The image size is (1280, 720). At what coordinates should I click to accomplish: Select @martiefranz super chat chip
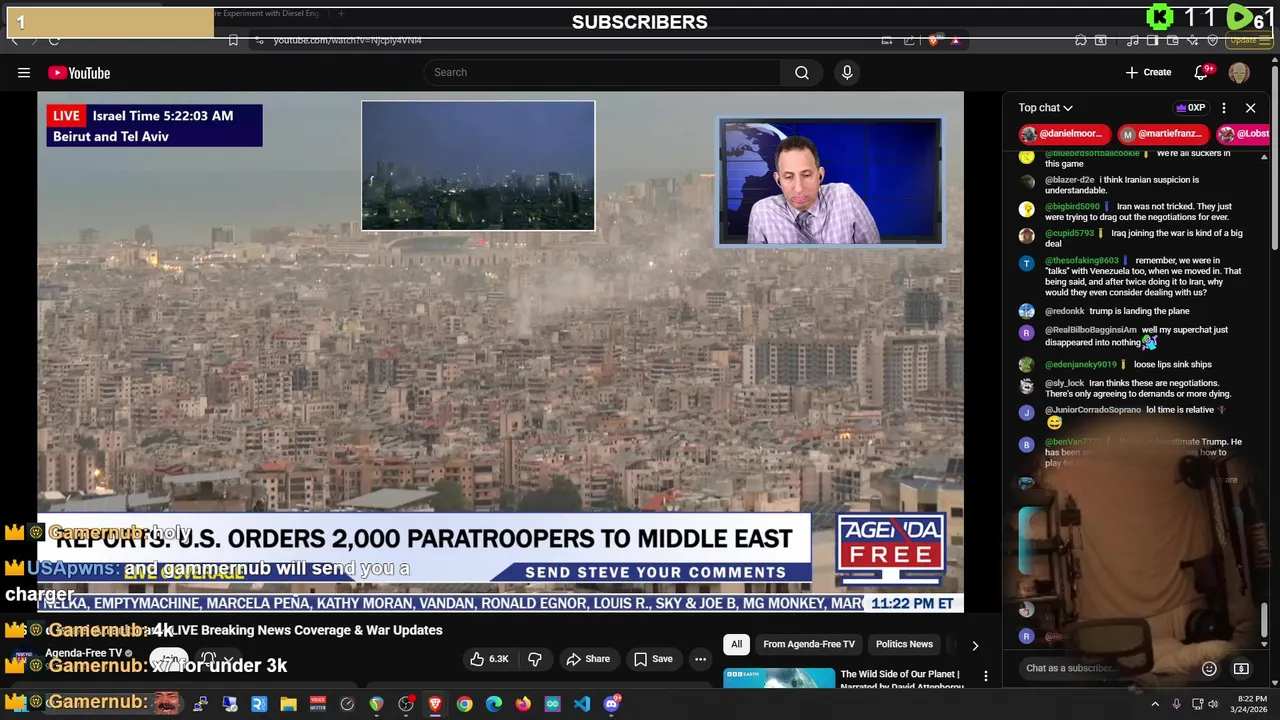(x=1162, y=134)
